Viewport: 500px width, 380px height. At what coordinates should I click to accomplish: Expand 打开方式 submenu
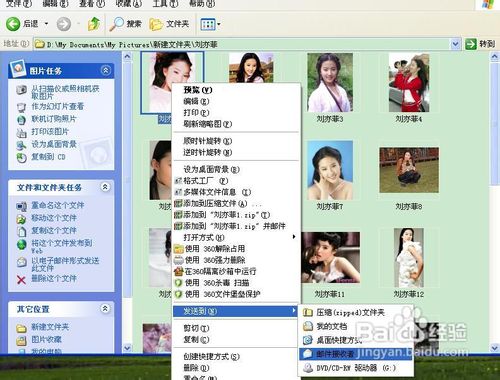[x=236, y=237]
